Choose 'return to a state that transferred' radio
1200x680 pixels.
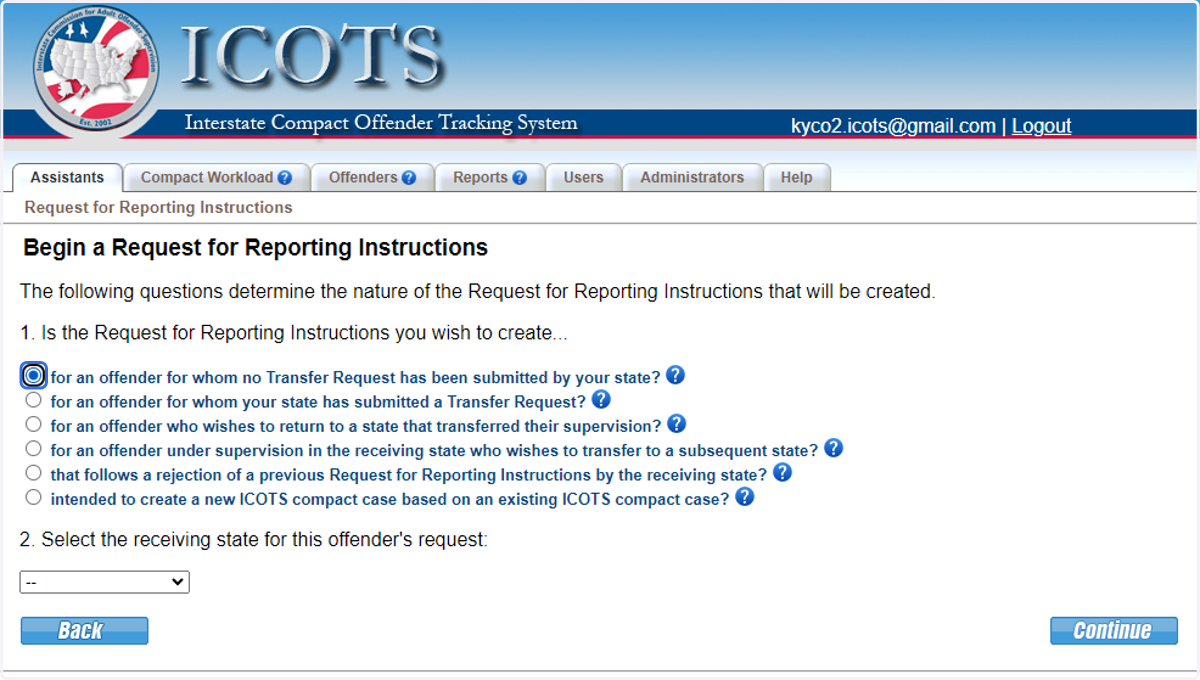tap(34, 424)
